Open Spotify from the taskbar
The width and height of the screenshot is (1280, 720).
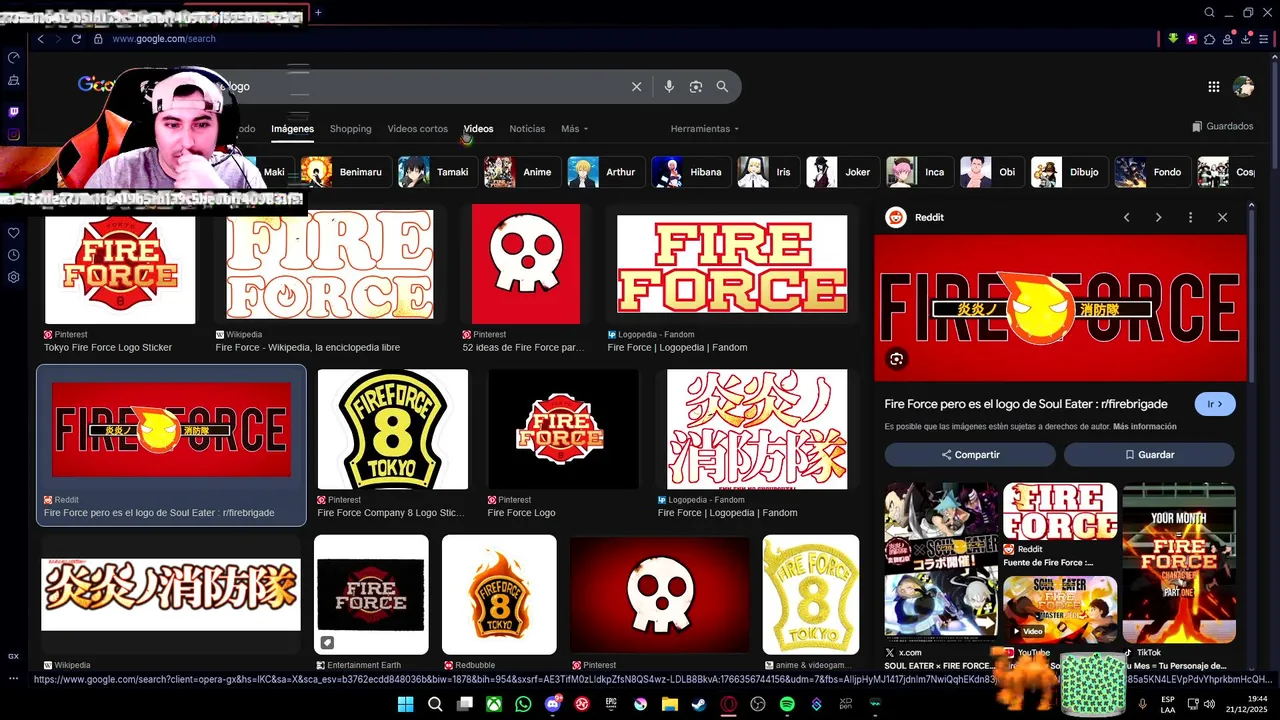pos(787,704)
